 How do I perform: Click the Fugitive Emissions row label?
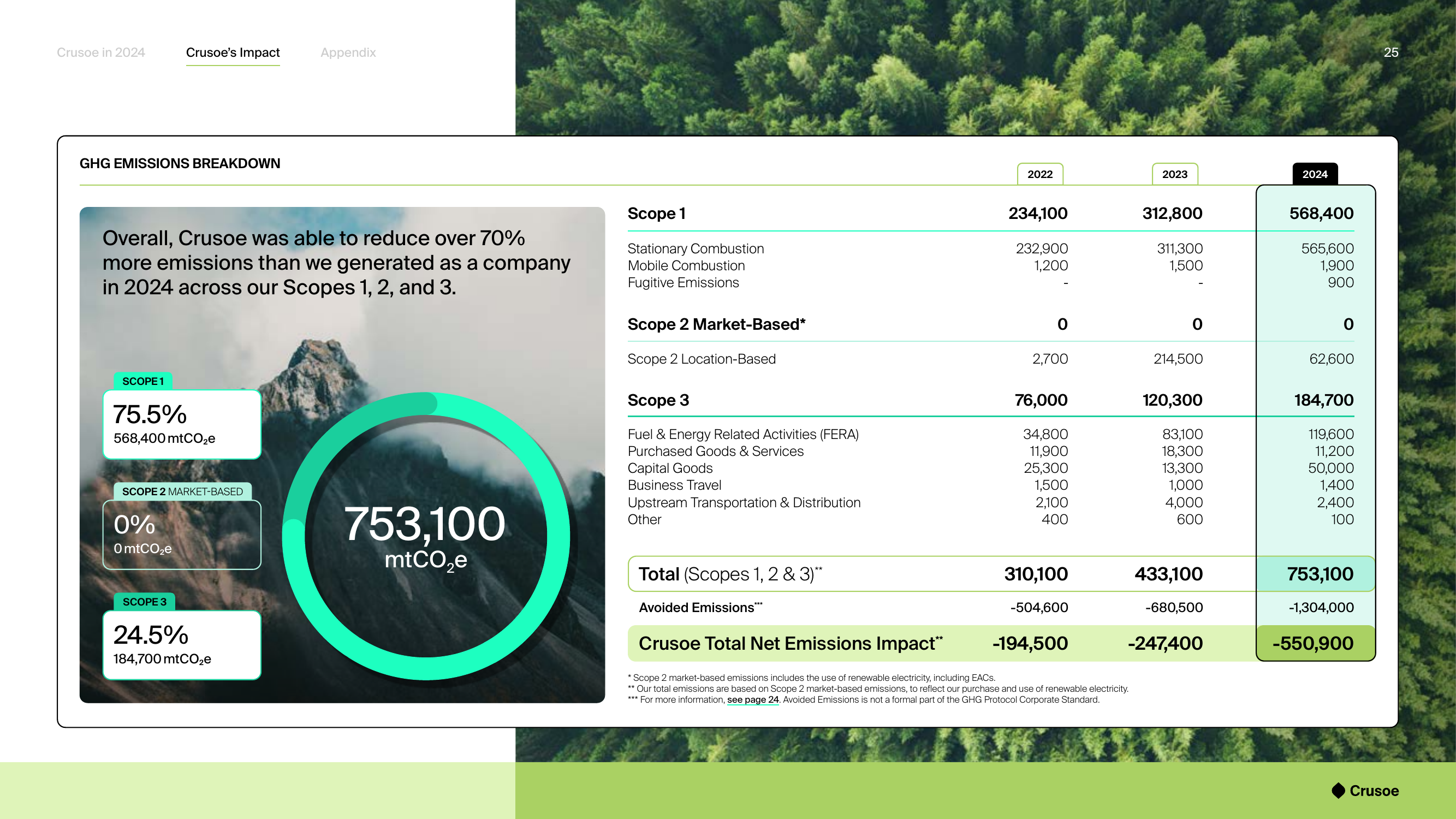click(684, 283)
